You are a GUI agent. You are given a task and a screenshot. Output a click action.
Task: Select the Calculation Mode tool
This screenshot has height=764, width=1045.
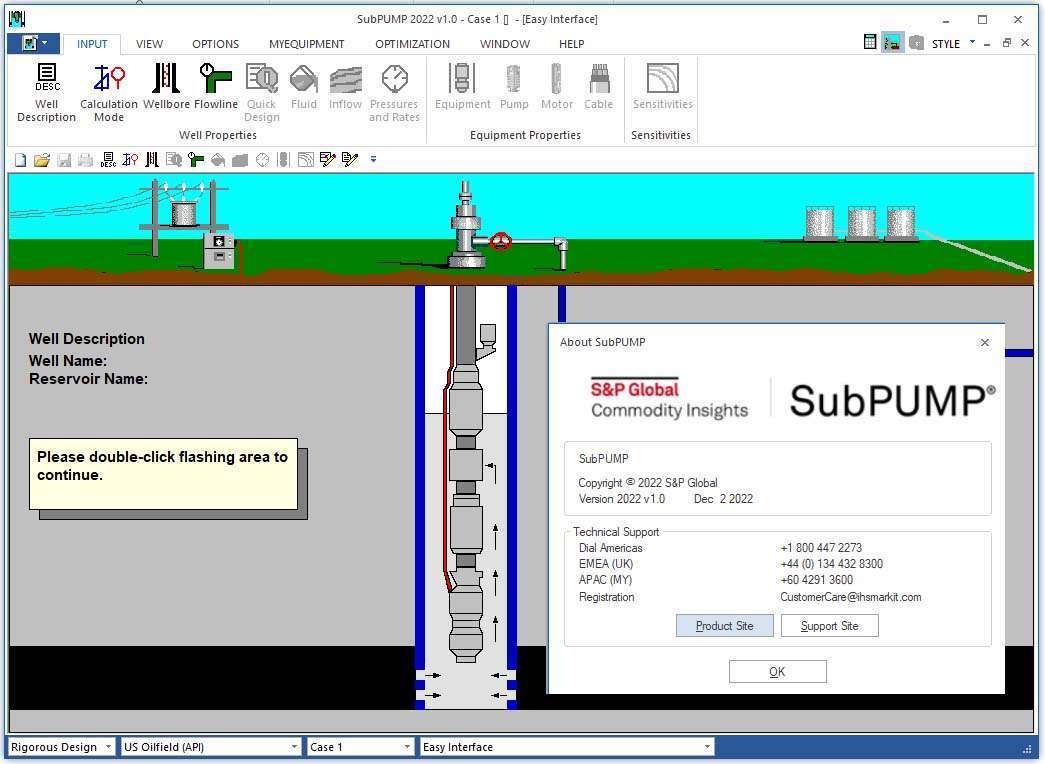pyautogui.click(x=108, y=90)
